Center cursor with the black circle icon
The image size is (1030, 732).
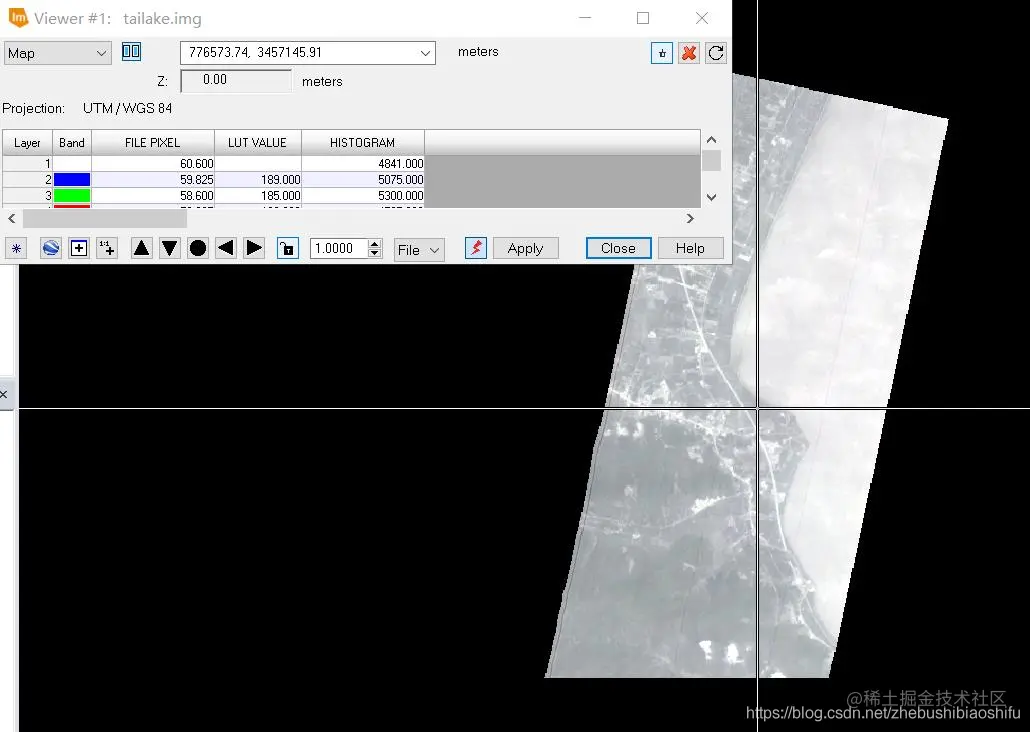pos(198,248)
